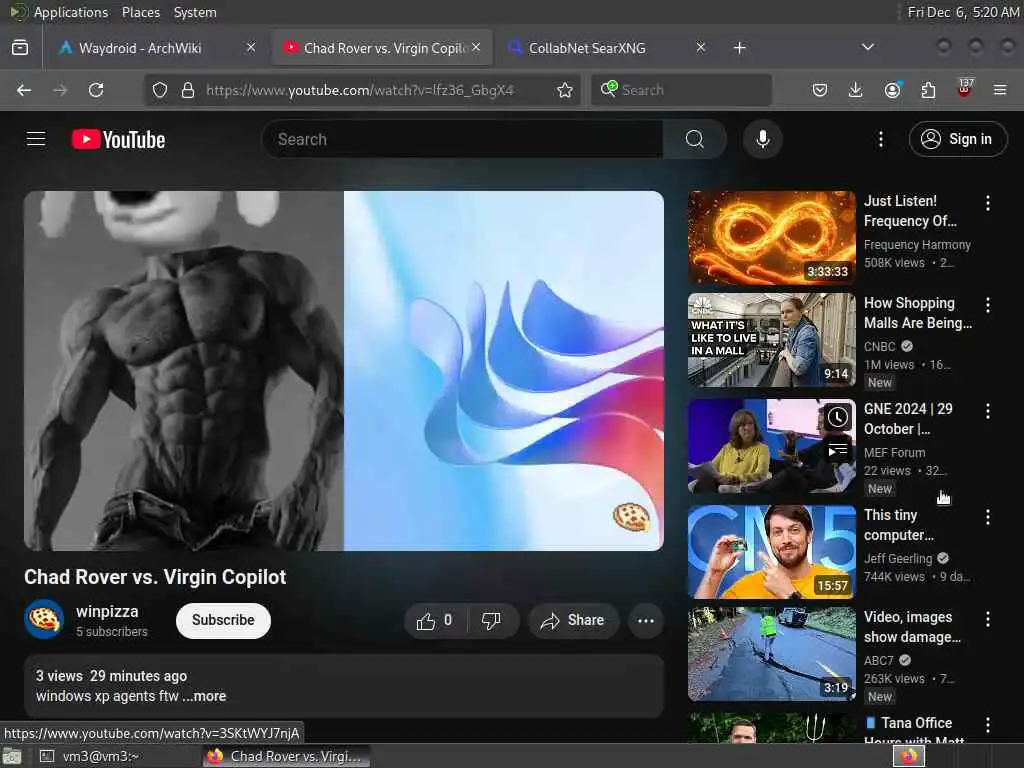The image size is (1024, 768).
Task: Show site security padlock information
Action: (188, 90)
